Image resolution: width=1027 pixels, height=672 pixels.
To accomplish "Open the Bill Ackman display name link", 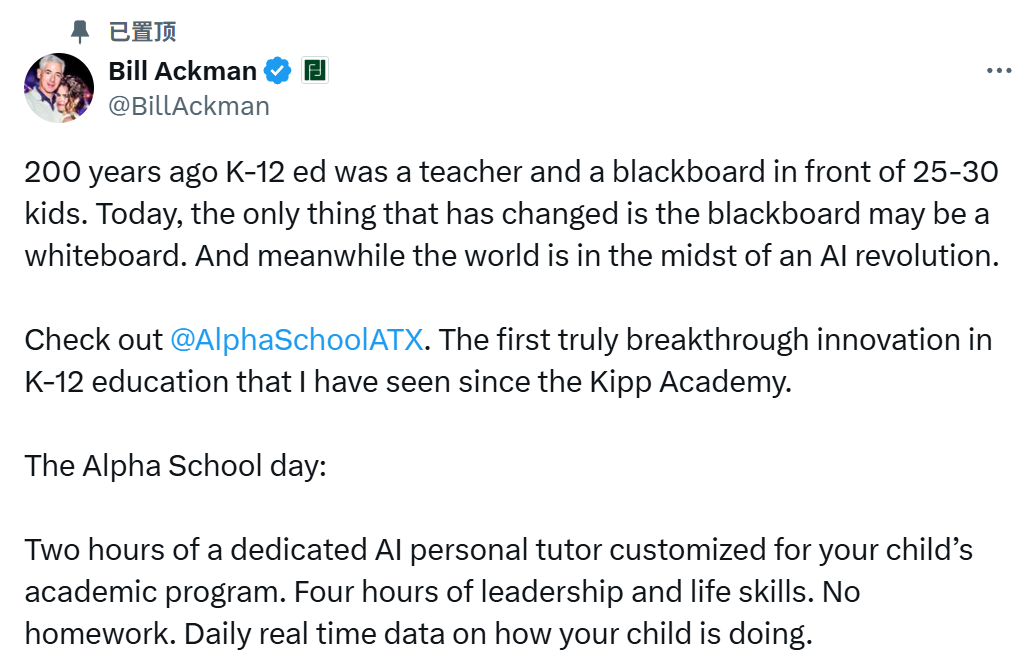I will pos(182,71).
